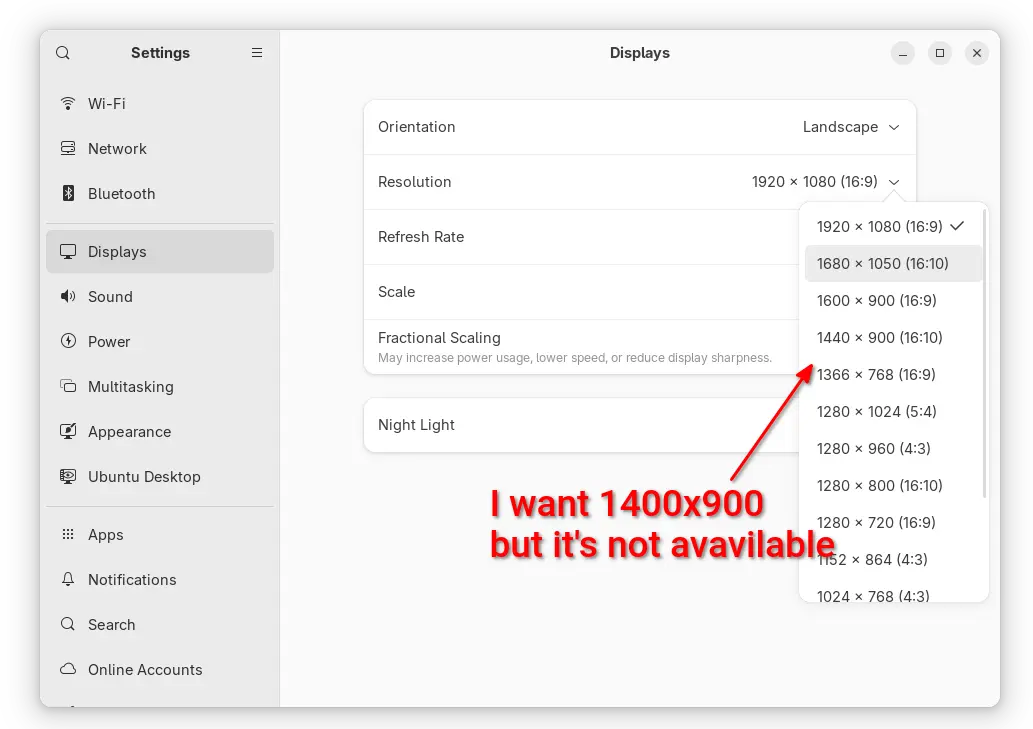Open Bluetooth settings panel
Viewport: 1033px width, 729px height.
click(x=160, y=193)
